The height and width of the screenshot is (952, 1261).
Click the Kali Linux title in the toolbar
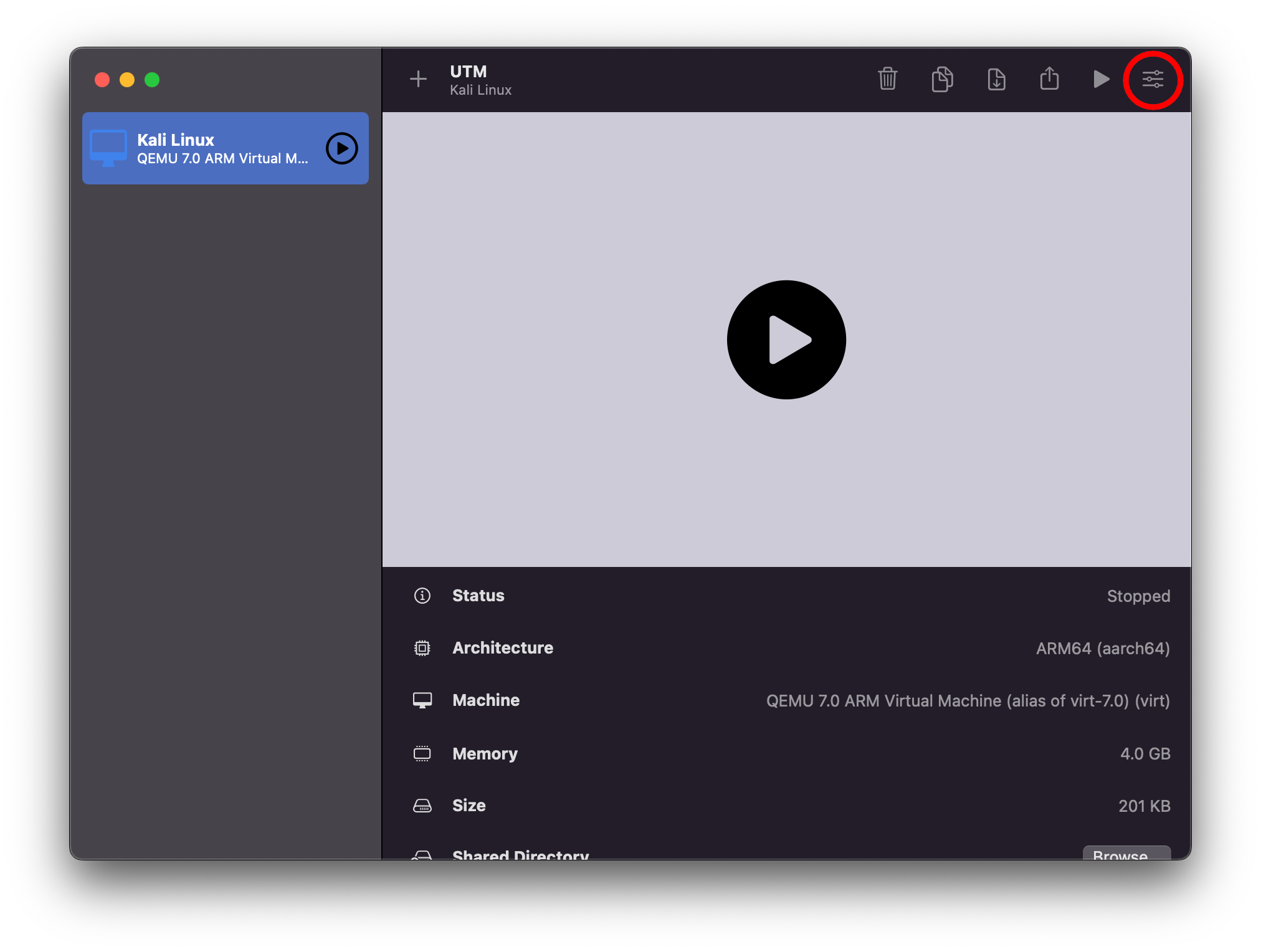(x=480, y=90)
